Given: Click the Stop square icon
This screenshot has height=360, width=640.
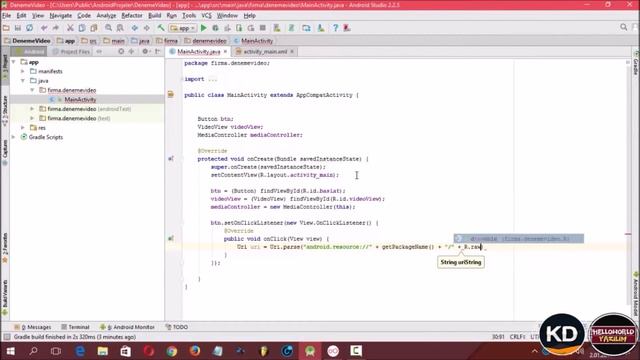Looking at the screenshot, I should click(x=263, y=28).
